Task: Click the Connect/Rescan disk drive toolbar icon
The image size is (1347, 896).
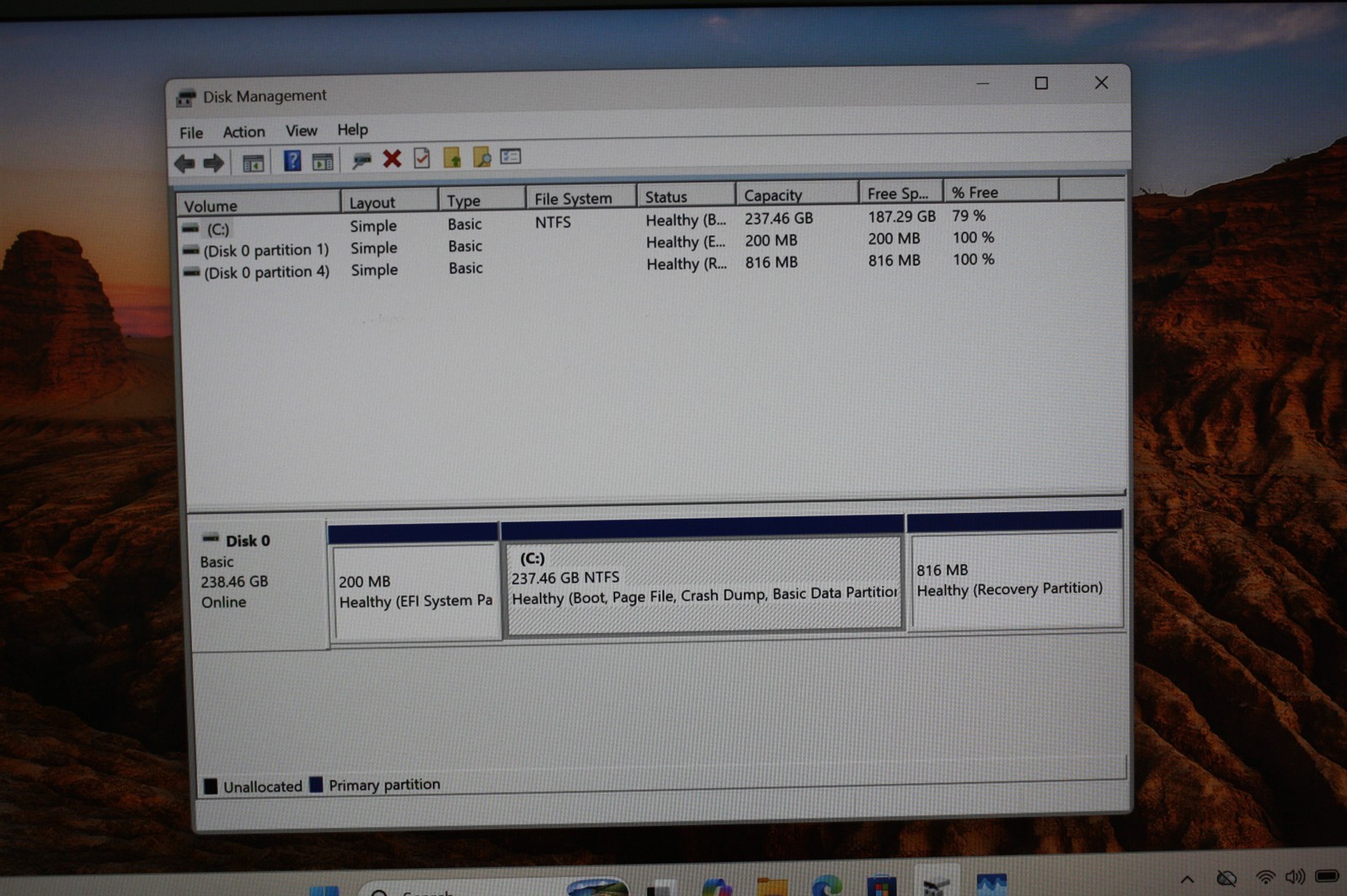Action: point(361,160)
